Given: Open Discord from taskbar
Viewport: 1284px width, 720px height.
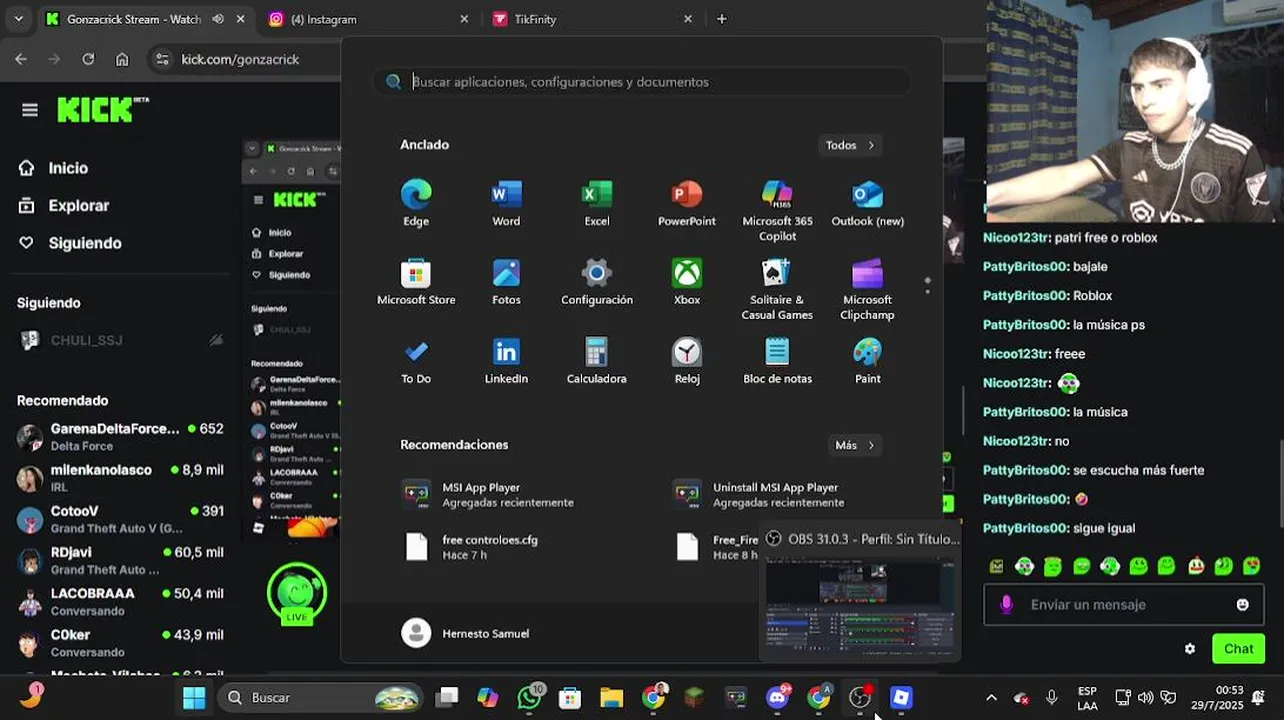Looking at the screenshot, I should coord(777,698).
